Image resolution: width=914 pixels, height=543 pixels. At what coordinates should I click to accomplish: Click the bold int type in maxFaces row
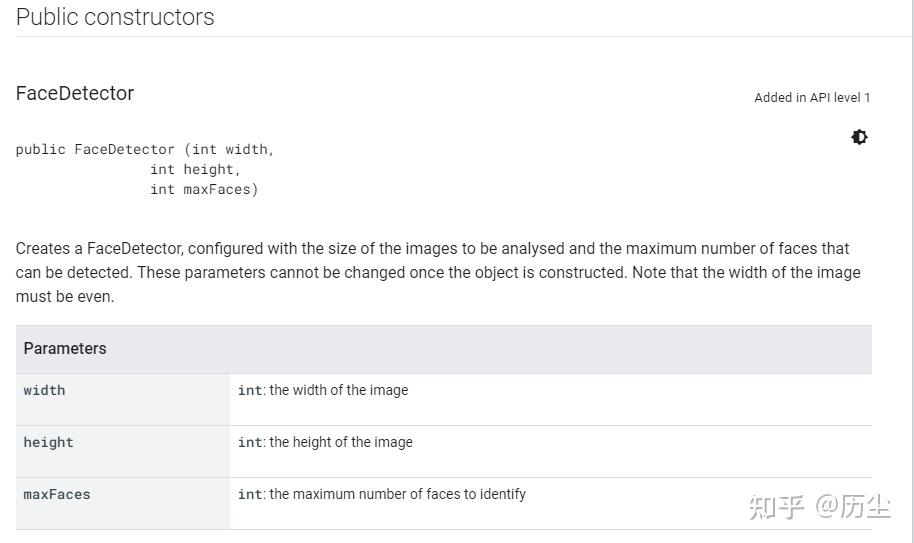point(249,494)
